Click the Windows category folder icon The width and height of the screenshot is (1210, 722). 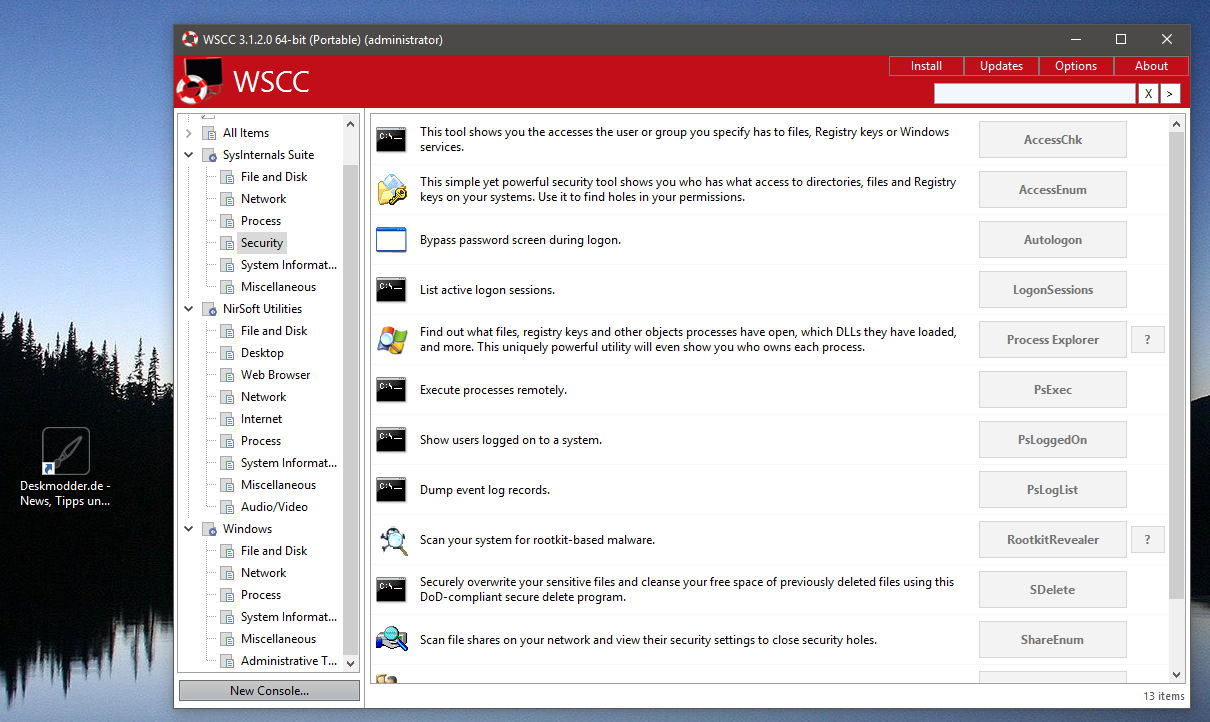coord(209,529)
